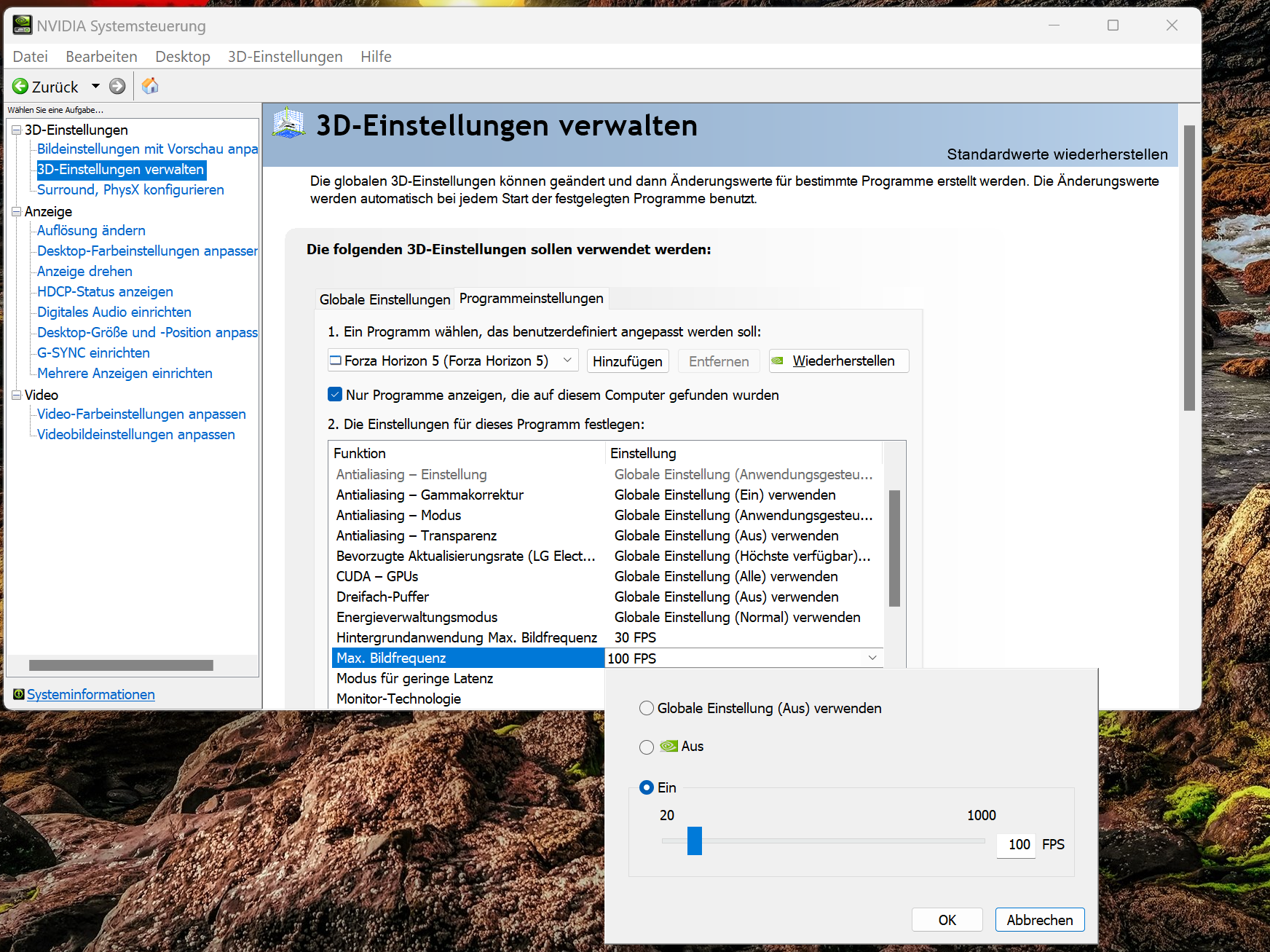1270x952 pixels.
Task: Open the Bearbeiten menu
Action: point(101,57)
